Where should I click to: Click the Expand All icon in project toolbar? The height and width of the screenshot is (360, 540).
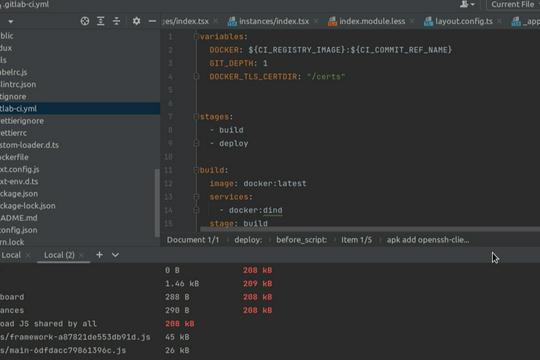(x=101, y=21)
